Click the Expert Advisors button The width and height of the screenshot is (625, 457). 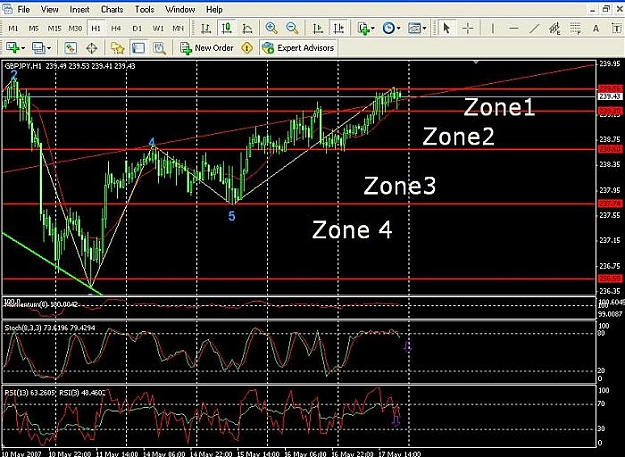point(298,48)
